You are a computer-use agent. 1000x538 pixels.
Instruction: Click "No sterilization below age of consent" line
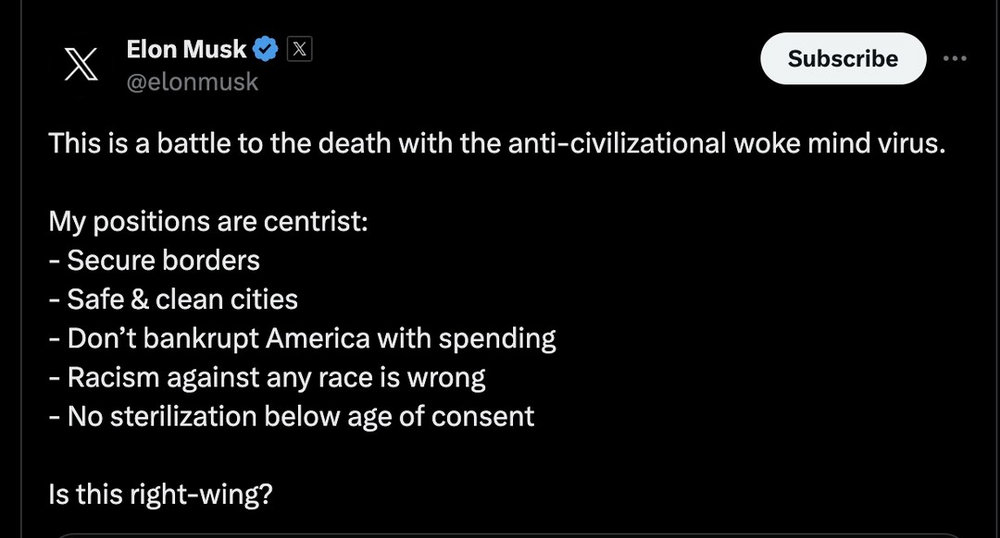tap(291, 416)
